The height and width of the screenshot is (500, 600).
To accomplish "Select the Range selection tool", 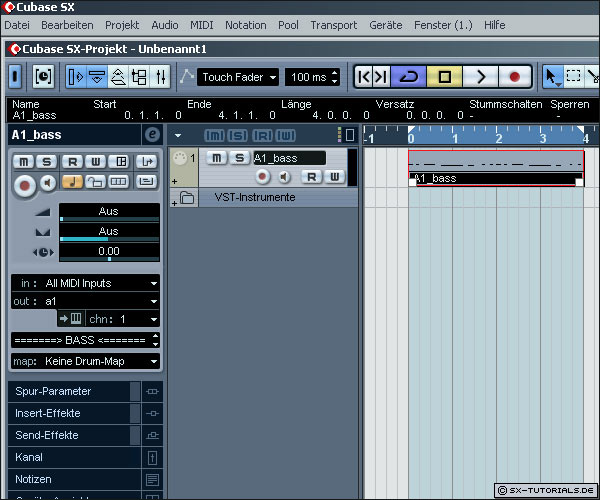I will tap(573, 77).
